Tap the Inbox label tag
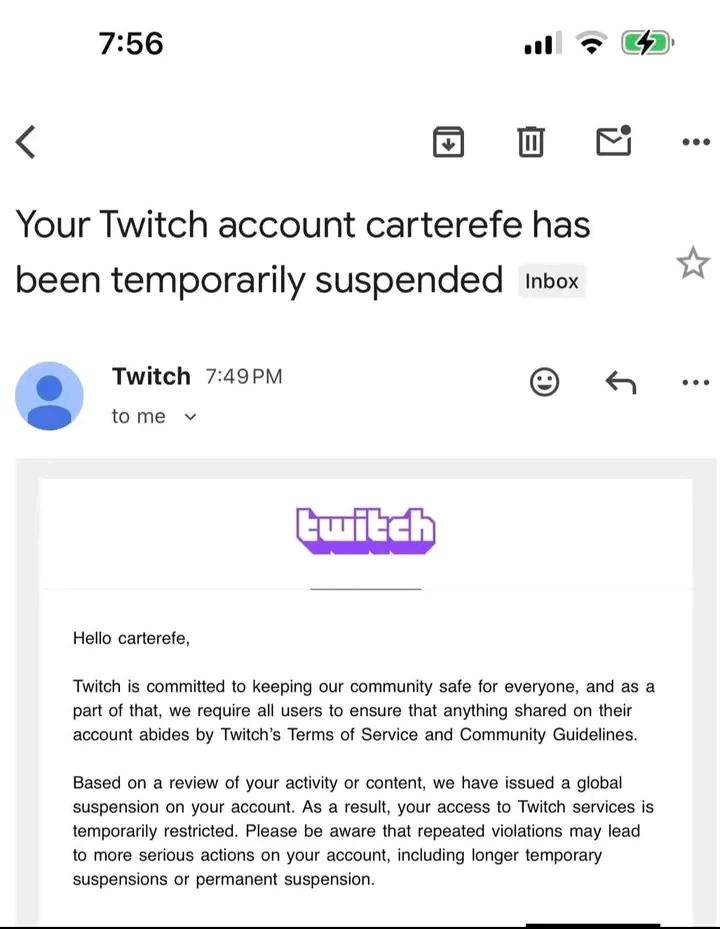The width and height of the screenshot is (720, 929). pyautogui.click(x=551, y=281)
